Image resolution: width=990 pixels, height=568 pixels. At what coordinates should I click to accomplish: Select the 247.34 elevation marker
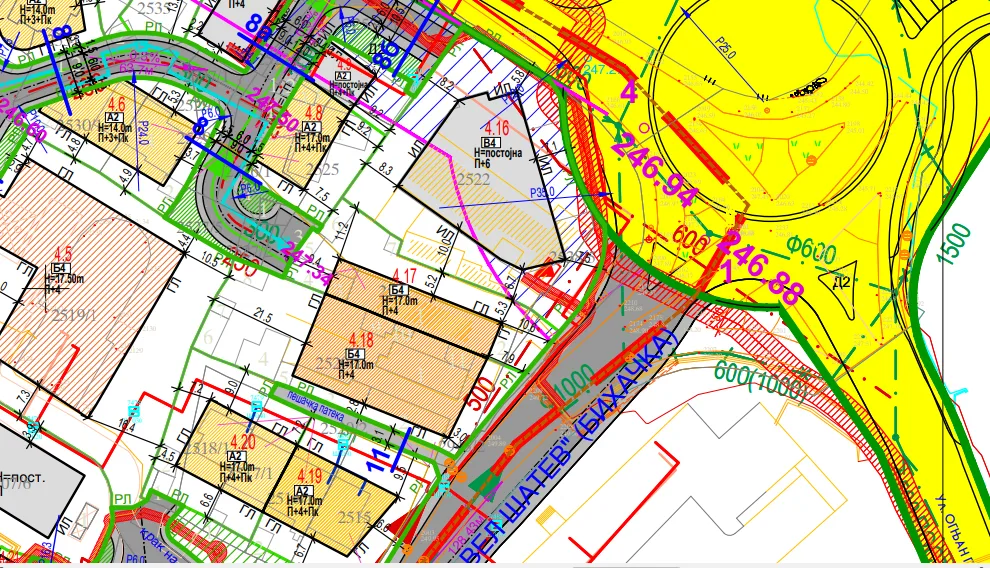[x=306, y=263]
